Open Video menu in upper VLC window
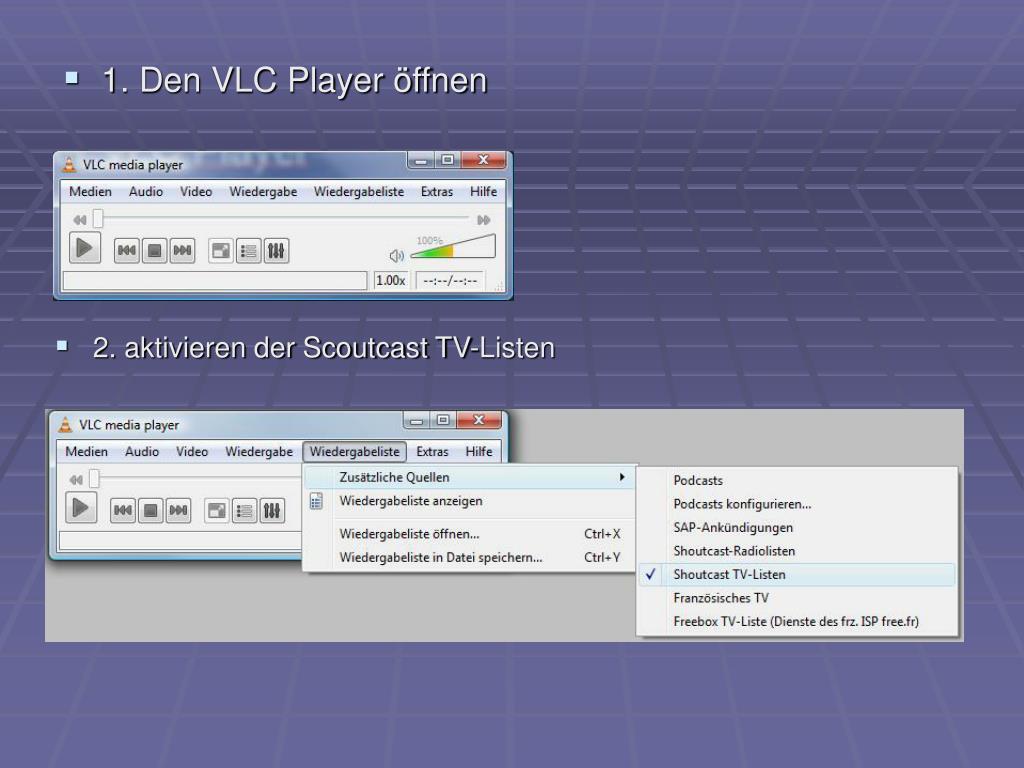 coord(196,191)
